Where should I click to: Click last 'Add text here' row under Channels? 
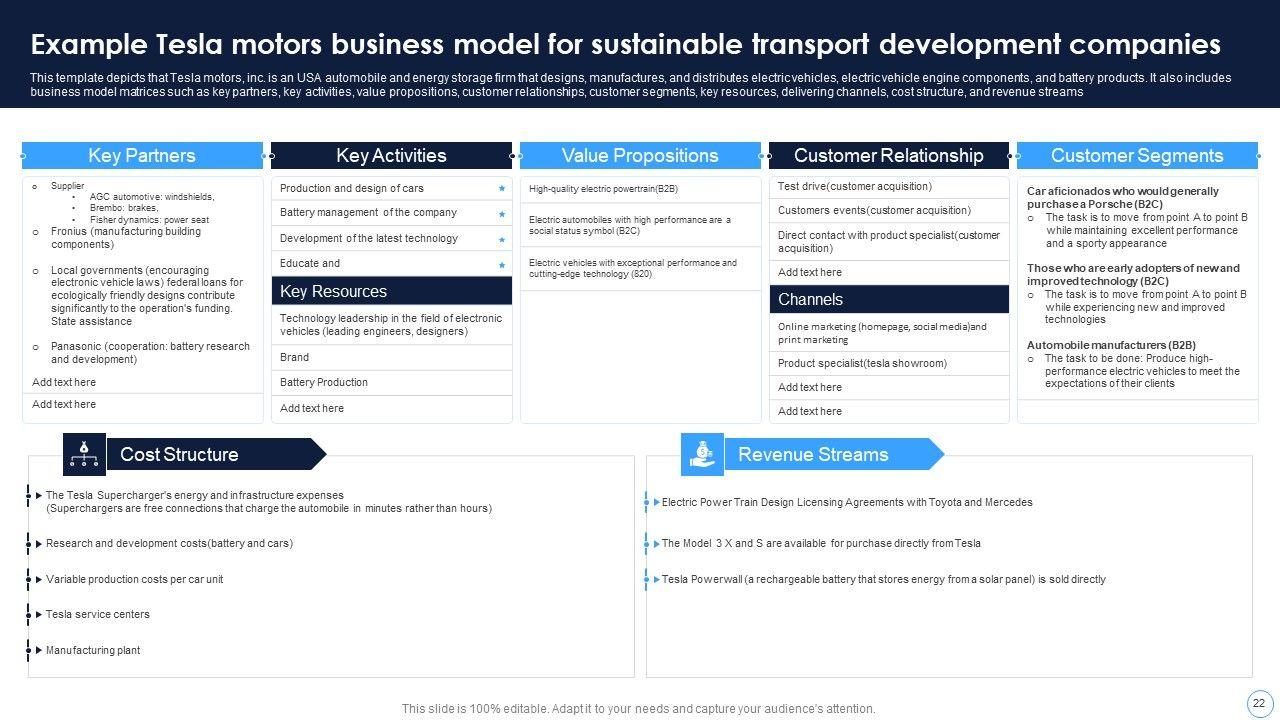pyautogui.click(x=889, y=411)
